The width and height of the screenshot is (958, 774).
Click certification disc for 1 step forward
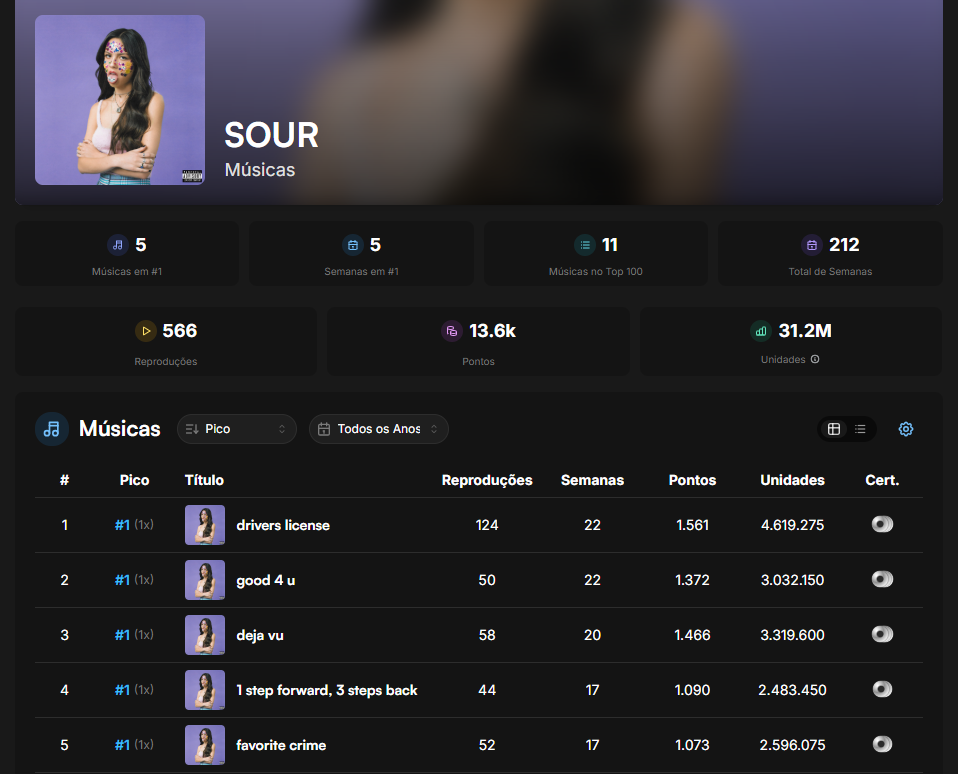(x=882, y=689)
